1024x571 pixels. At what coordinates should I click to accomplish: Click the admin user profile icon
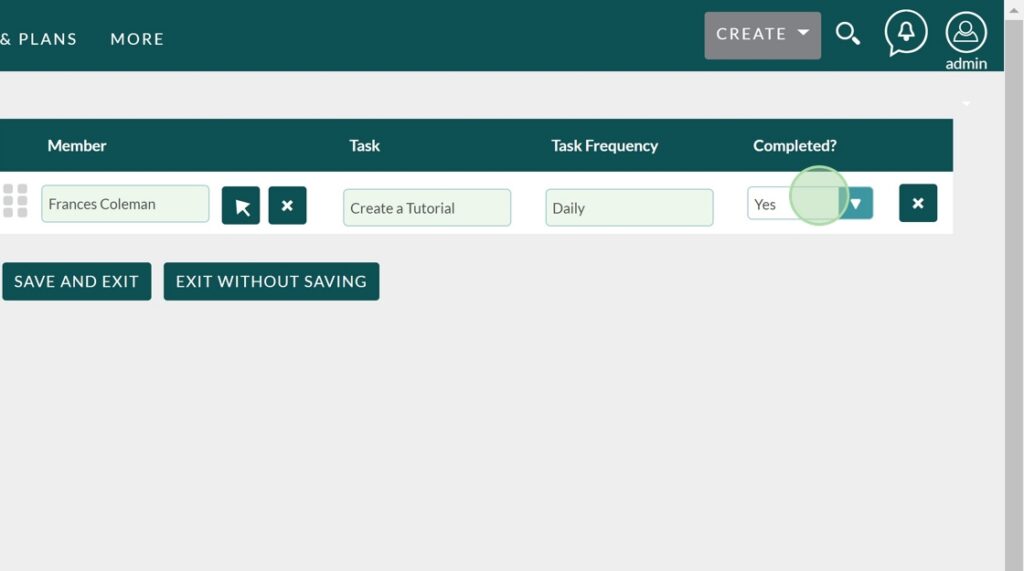tap(965, 34)
